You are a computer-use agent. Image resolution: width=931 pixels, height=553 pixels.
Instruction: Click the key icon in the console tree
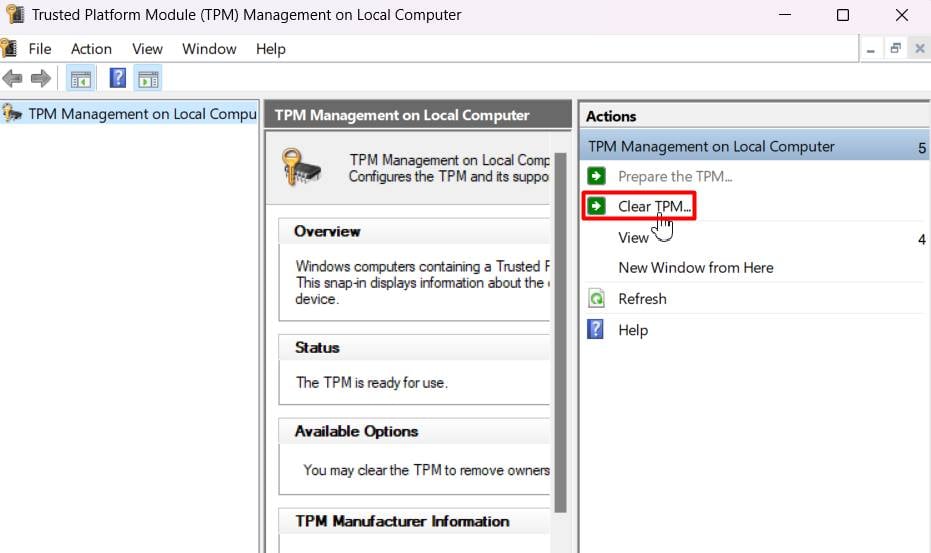11,113
